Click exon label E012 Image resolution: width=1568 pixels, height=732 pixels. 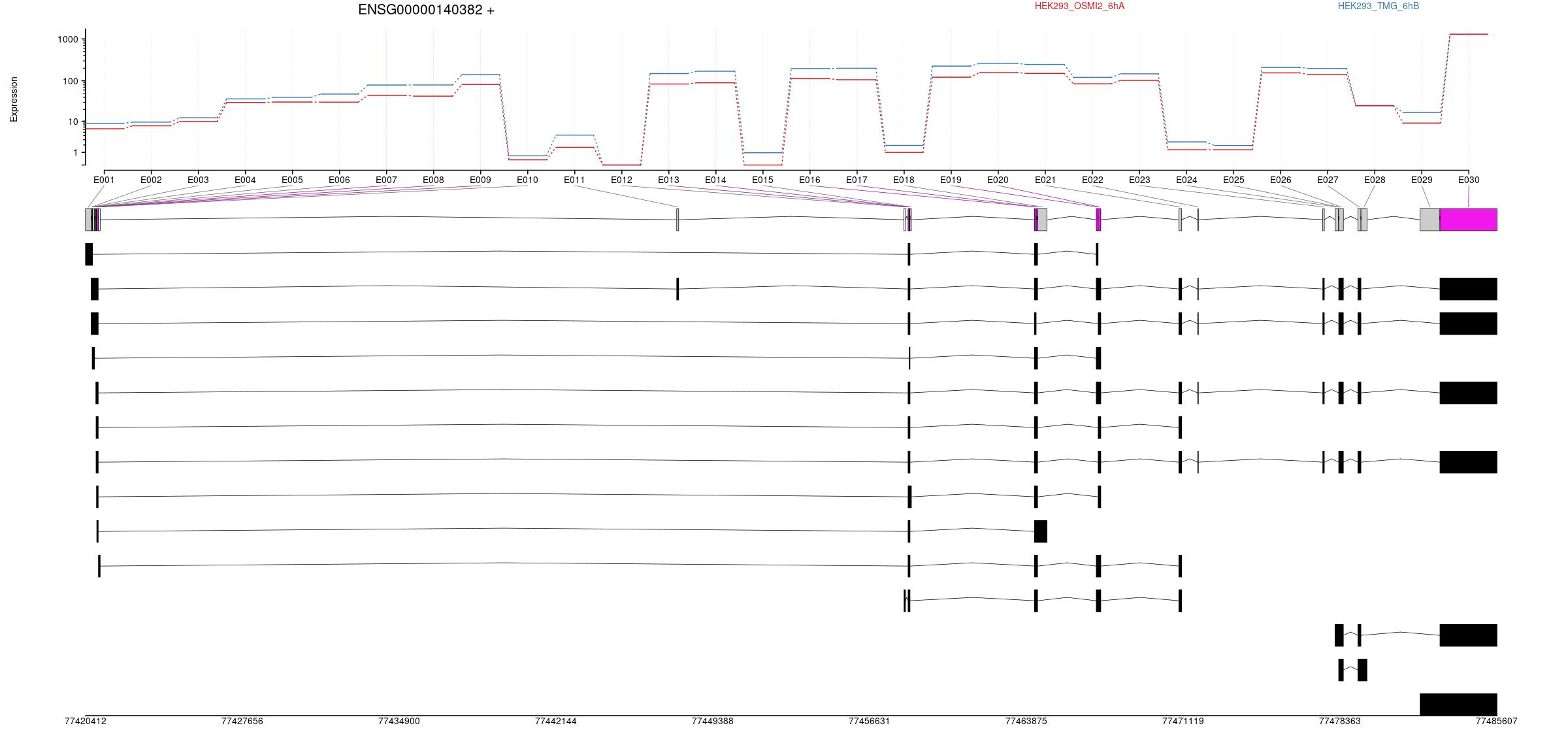pos(621,180)
